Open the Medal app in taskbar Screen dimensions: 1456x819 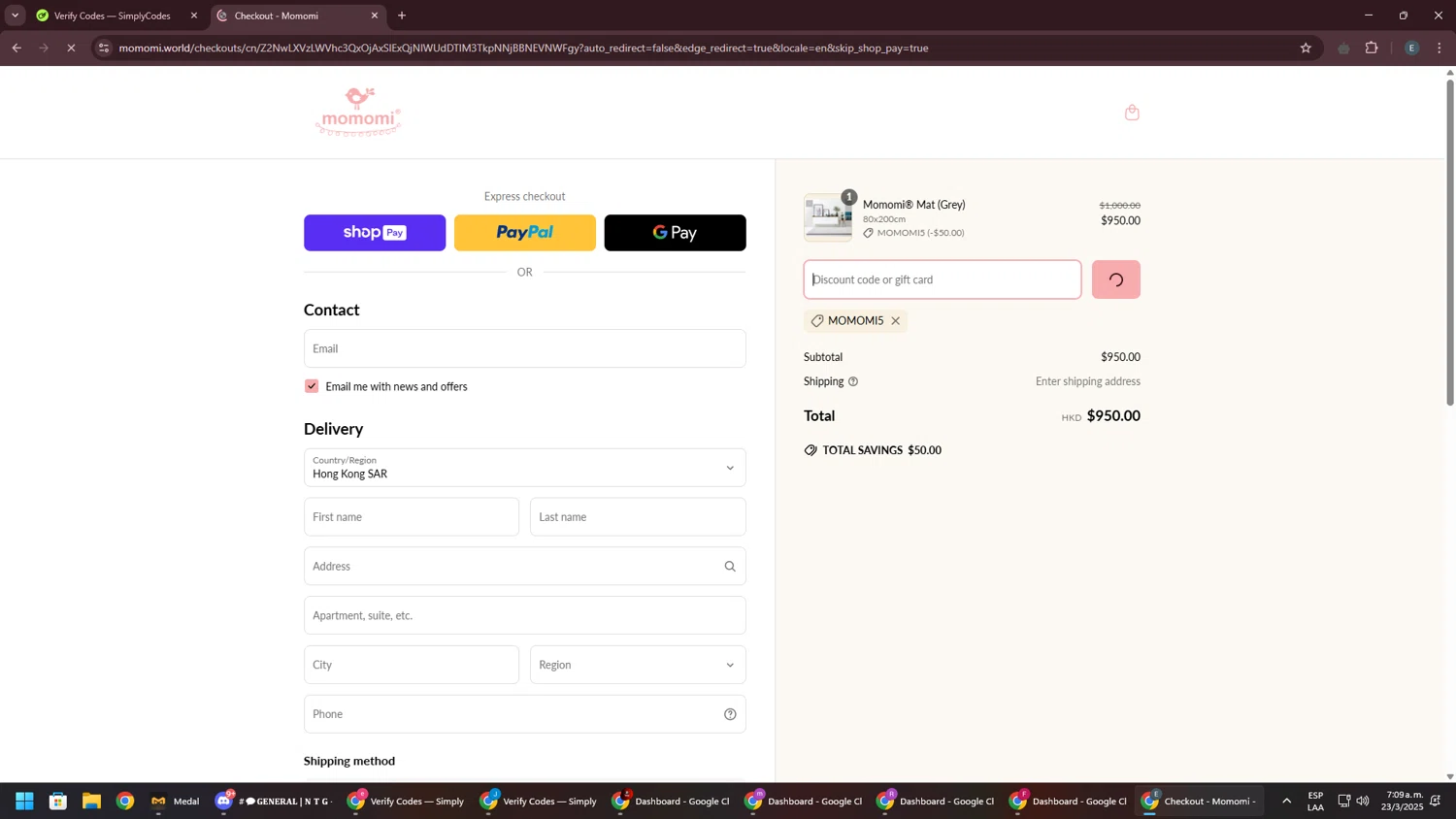coord(176,802)
